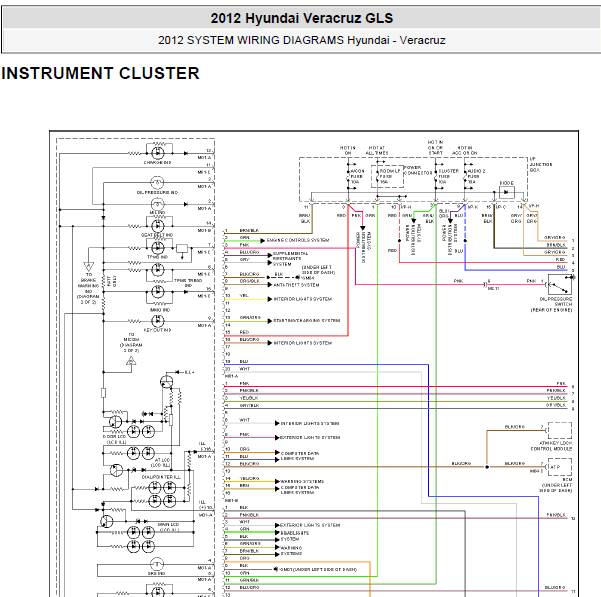The width and height of the screenshot is (601, 597).
Task: Click the charge indicator lamp symbol
Action: [158, 153]
